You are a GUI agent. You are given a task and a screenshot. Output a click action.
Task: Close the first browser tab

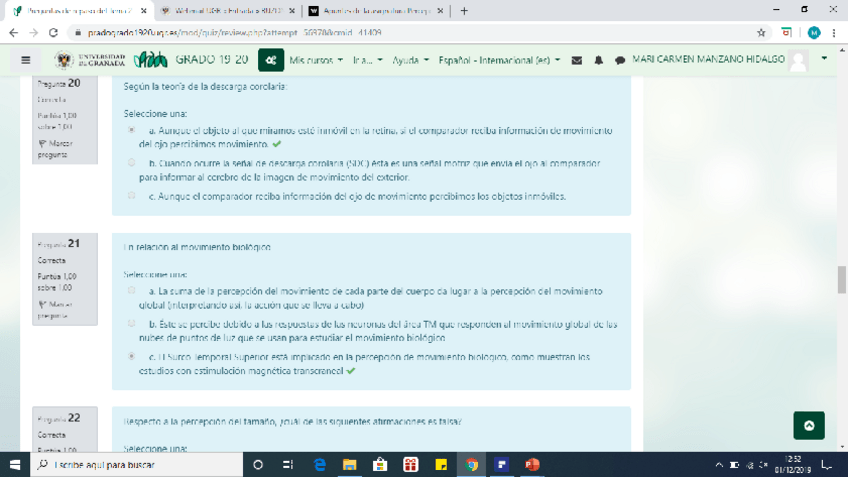(x=144, y=11)
